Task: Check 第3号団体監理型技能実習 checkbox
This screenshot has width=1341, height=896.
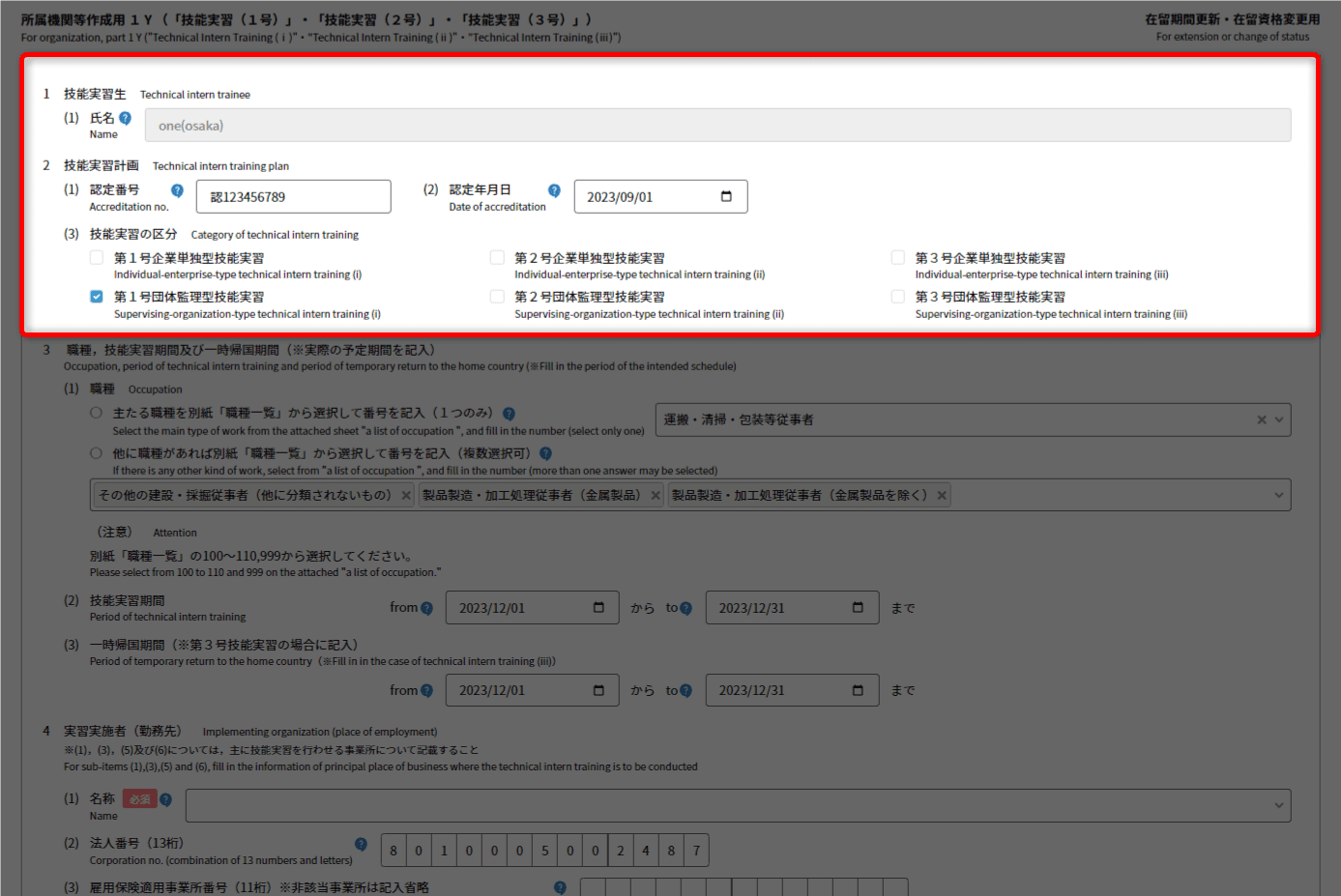Action: tap(898, 297)
